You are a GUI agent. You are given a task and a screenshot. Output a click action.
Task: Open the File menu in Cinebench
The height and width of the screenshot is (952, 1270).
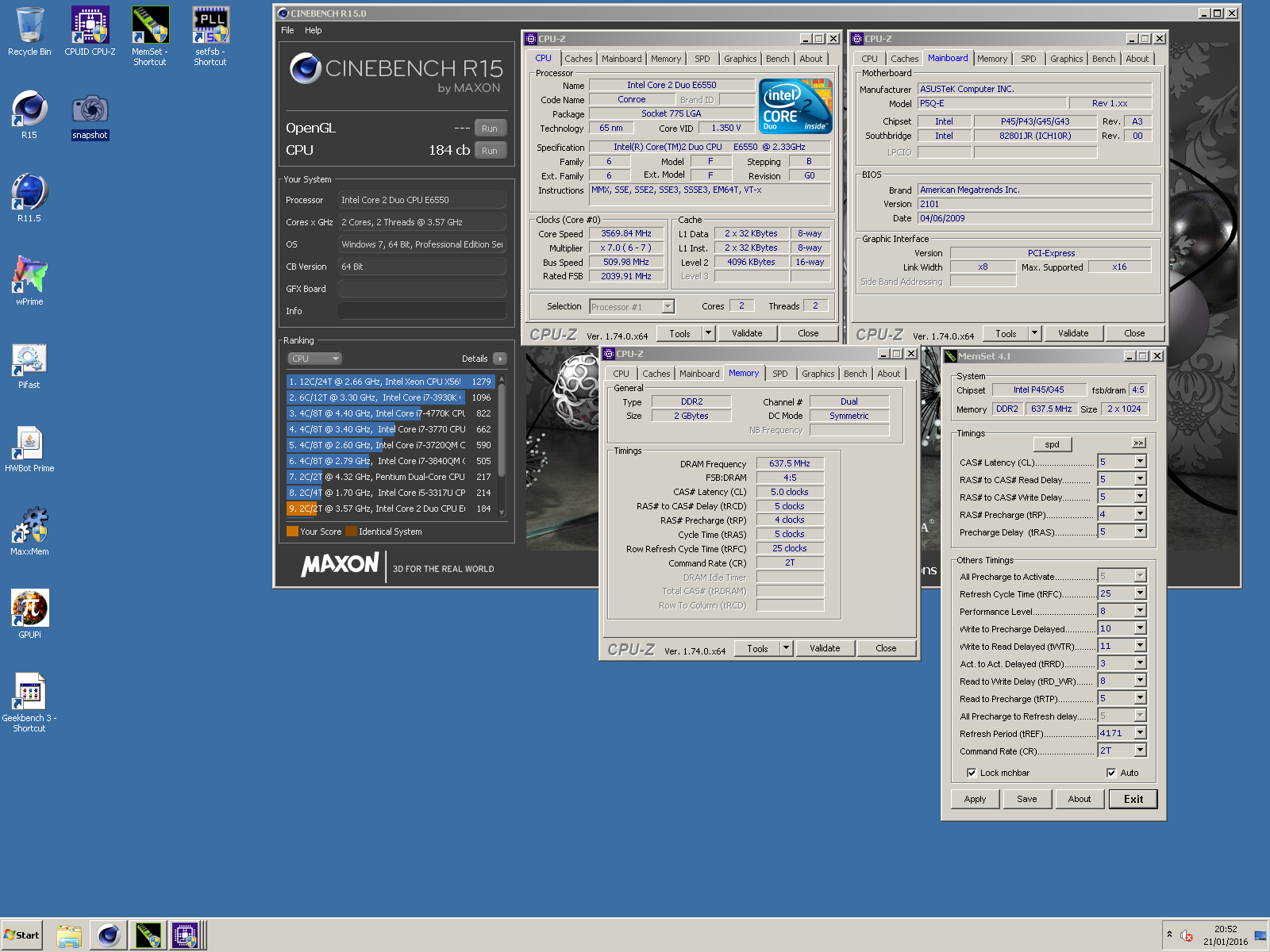tap(287, 30)
